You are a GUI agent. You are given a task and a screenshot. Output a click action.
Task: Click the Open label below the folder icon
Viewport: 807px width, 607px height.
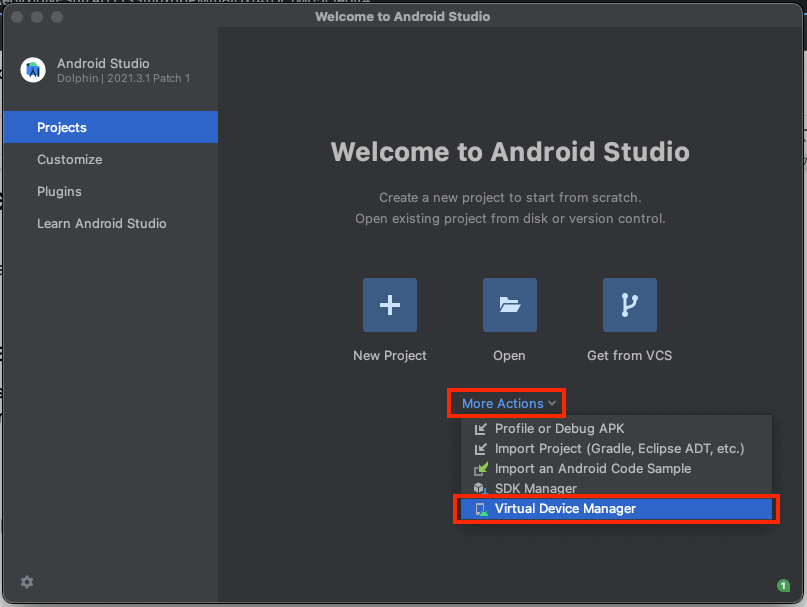coord(509,355)
